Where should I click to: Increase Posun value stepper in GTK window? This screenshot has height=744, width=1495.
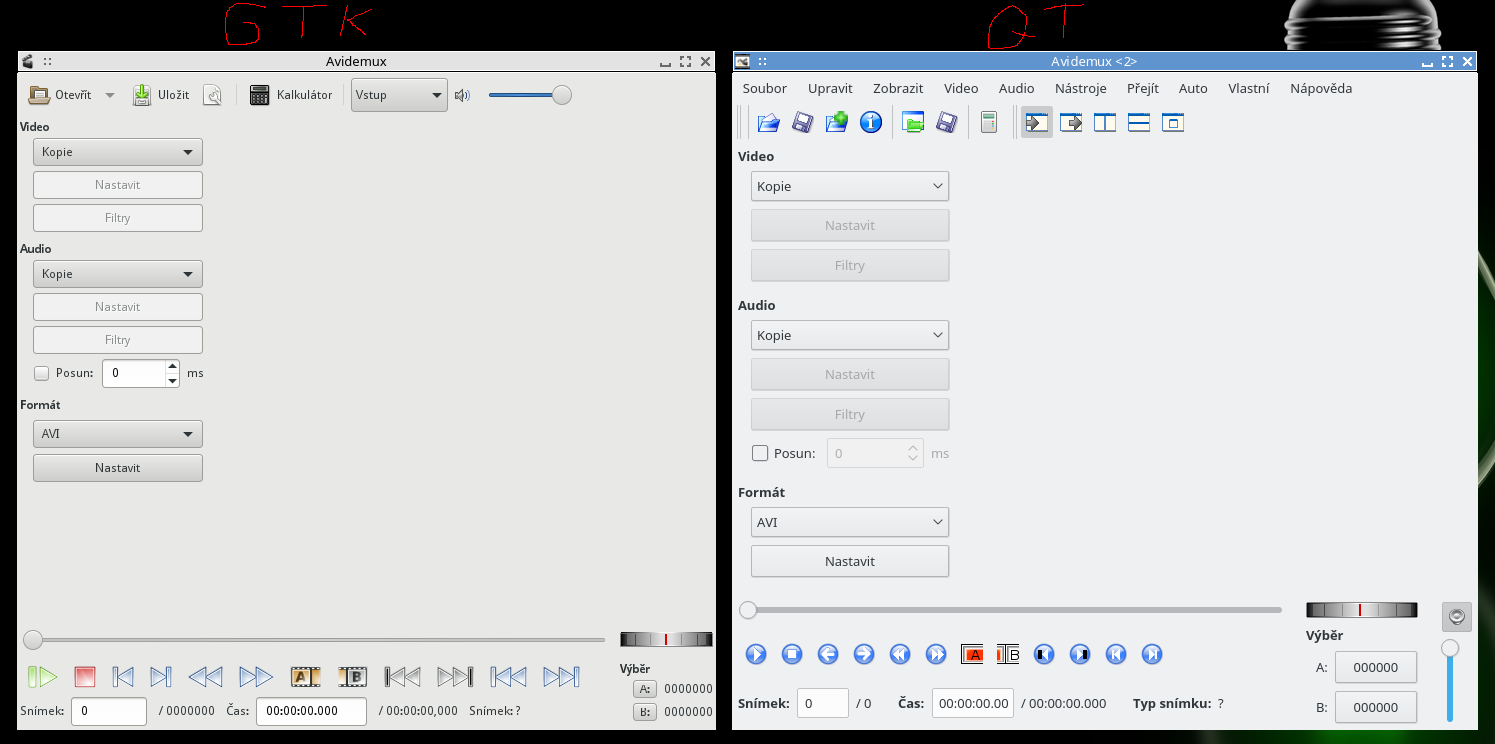(x=172, y=366)
